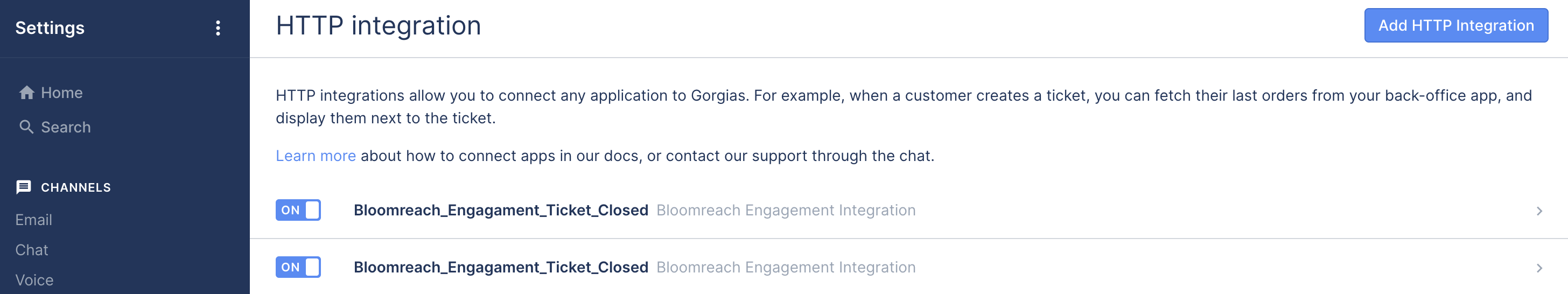Disable the second Bloomreach integration ON switch
This screenshot has height=294, width=1568.
point(298,267)
